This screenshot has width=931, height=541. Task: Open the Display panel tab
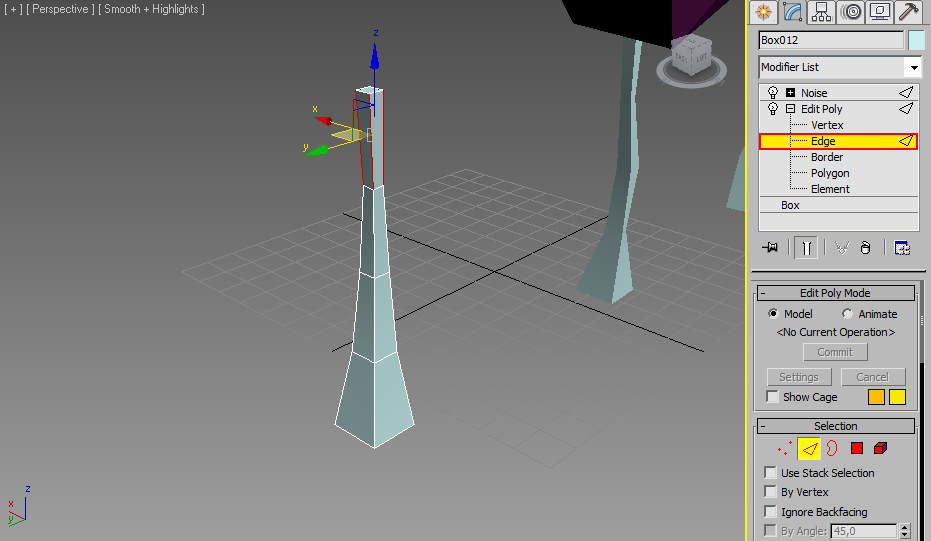[x=880, y=12]
